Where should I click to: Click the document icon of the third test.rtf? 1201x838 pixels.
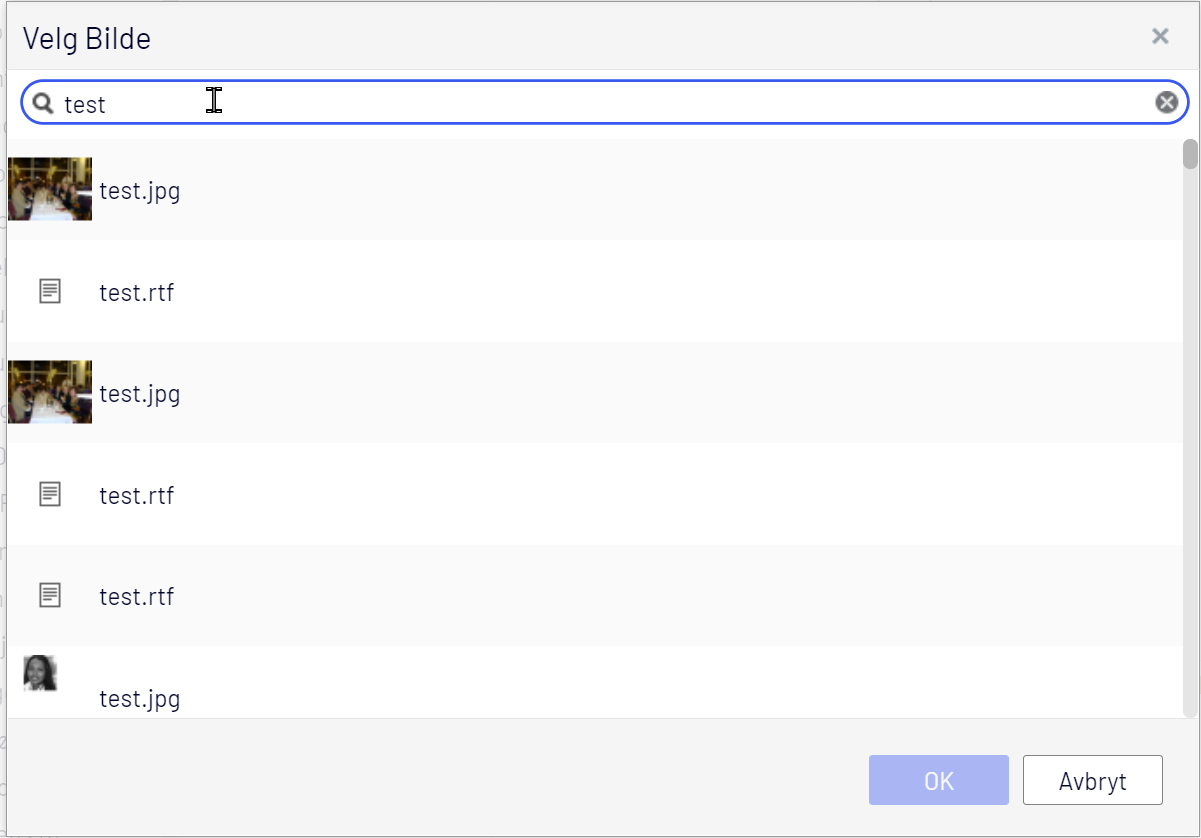point(50,595)
